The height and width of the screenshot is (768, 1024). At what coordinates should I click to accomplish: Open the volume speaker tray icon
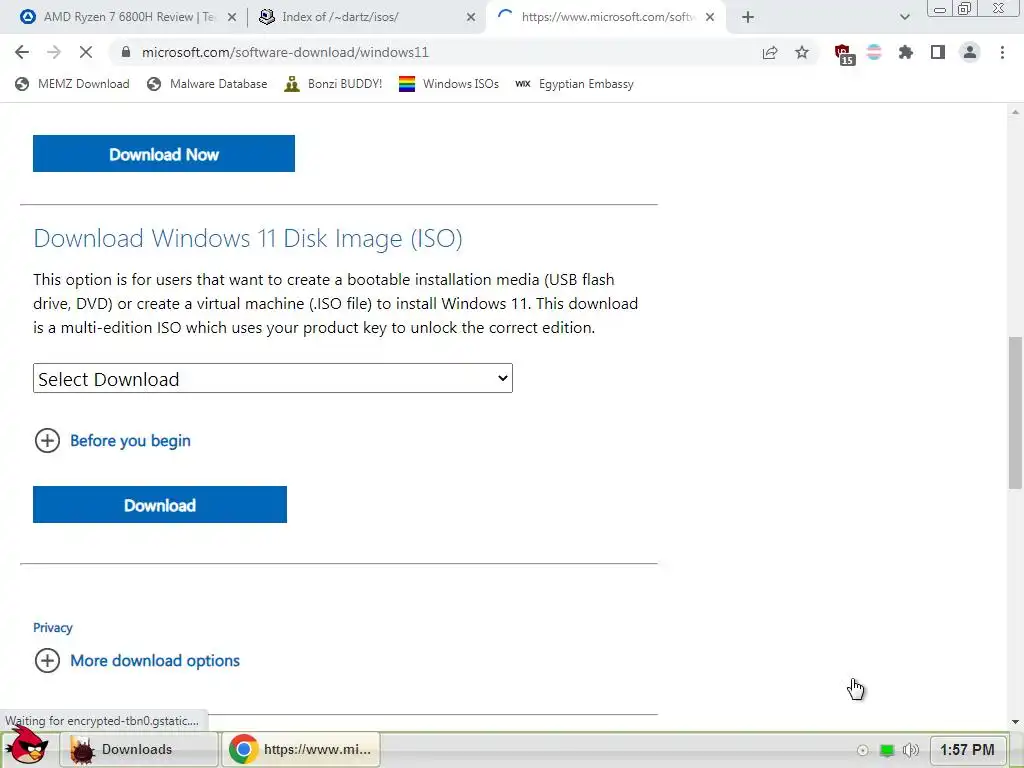tap(910, 750)
